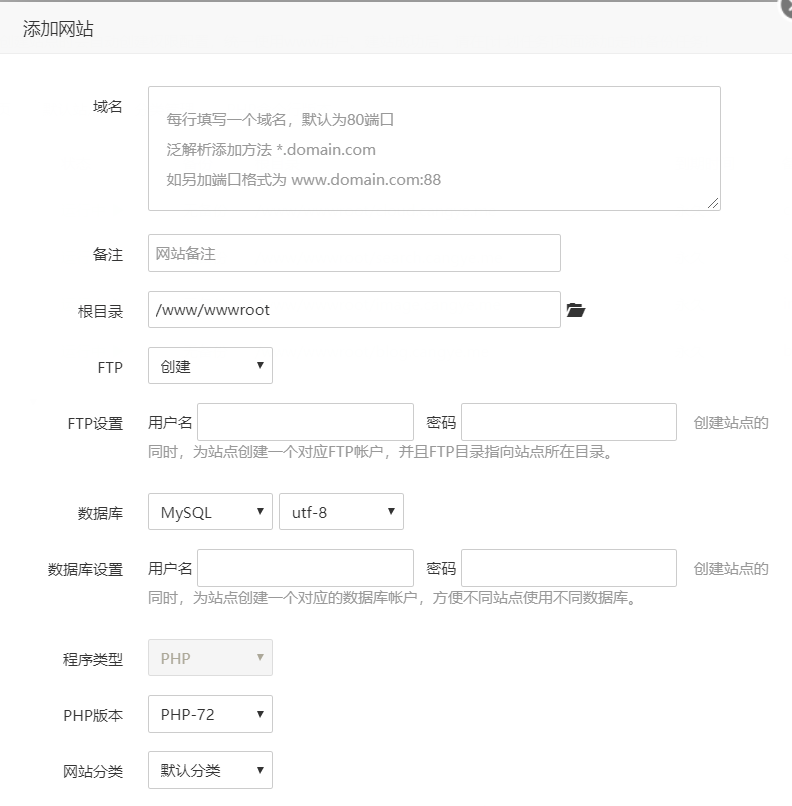Click the domain textarea resize handle
The width and height of the screenshot is (792, 806).
[713, 204]
